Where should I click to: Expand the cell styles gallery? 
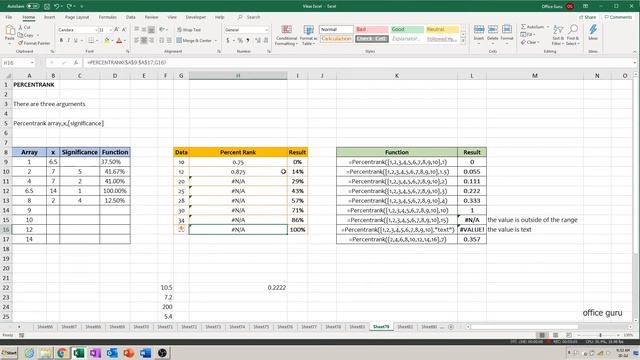(463, 41)
